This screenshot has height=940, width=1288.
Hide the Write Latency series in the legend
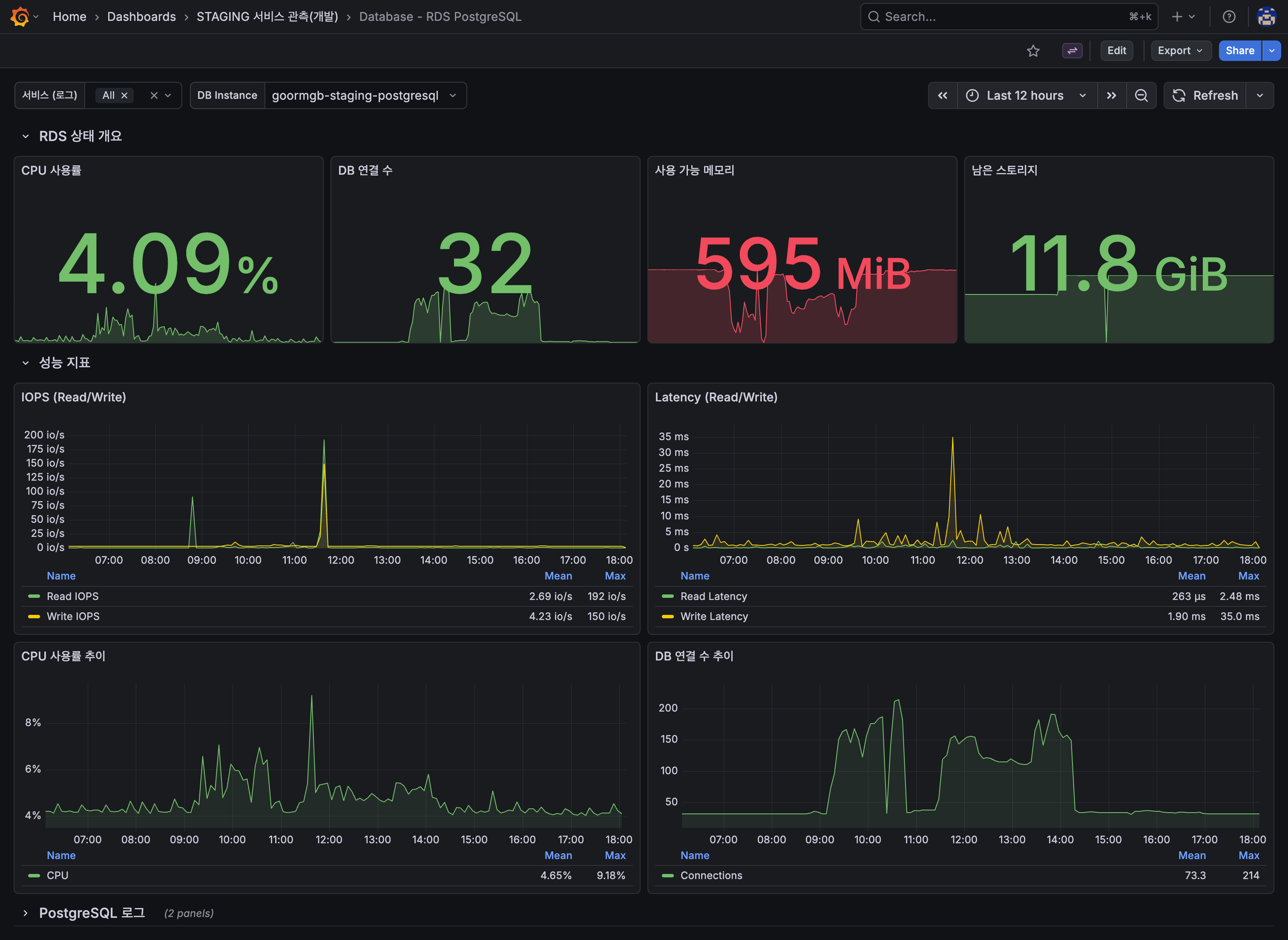click(x=714, y=616)
